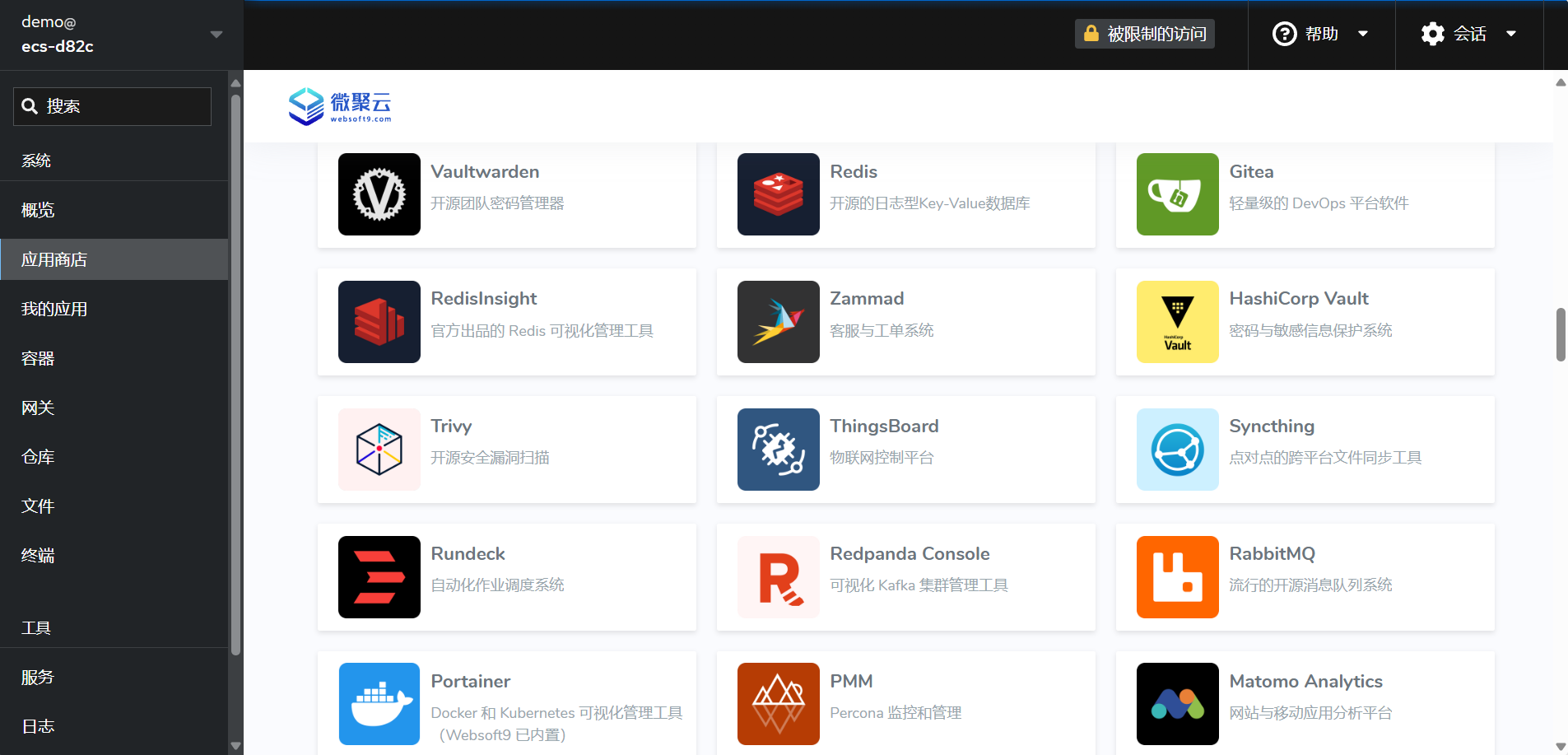This screenshot has width=1568, height=755.
Task: Open 网关 sidebar item
Action: point(114,408)
